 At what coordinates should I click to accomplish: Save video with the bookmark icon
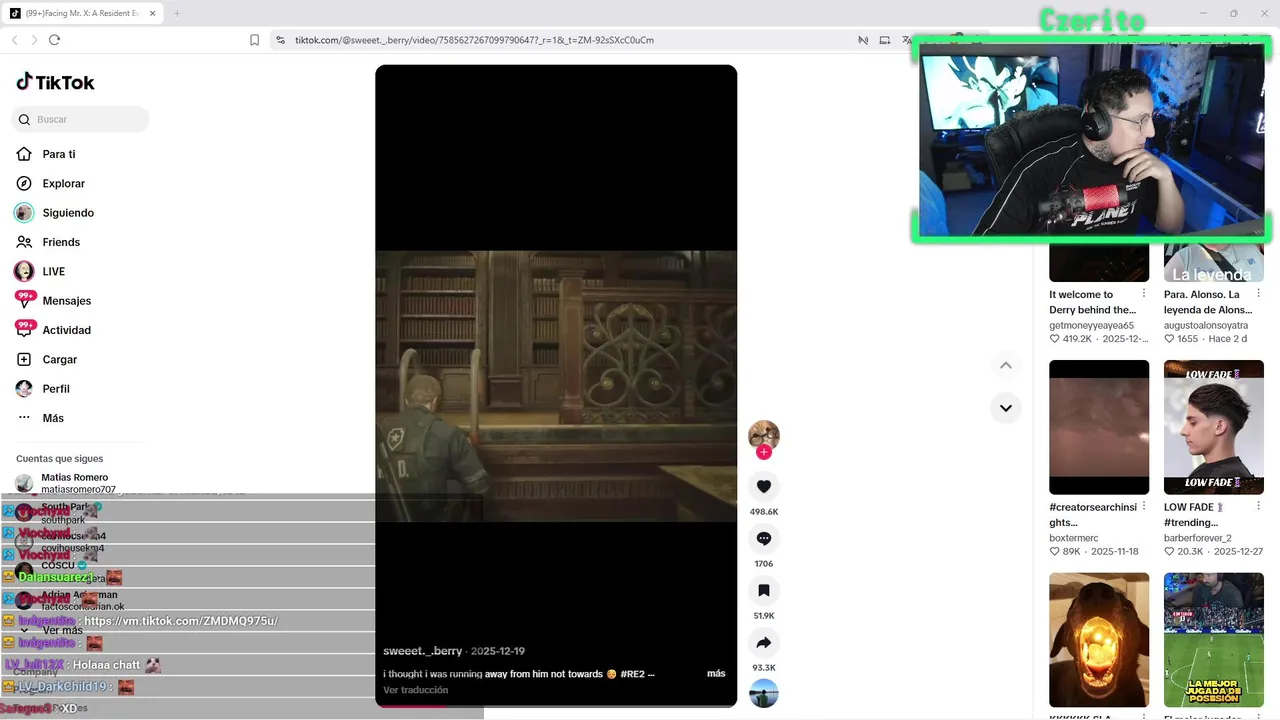point(764,590)
